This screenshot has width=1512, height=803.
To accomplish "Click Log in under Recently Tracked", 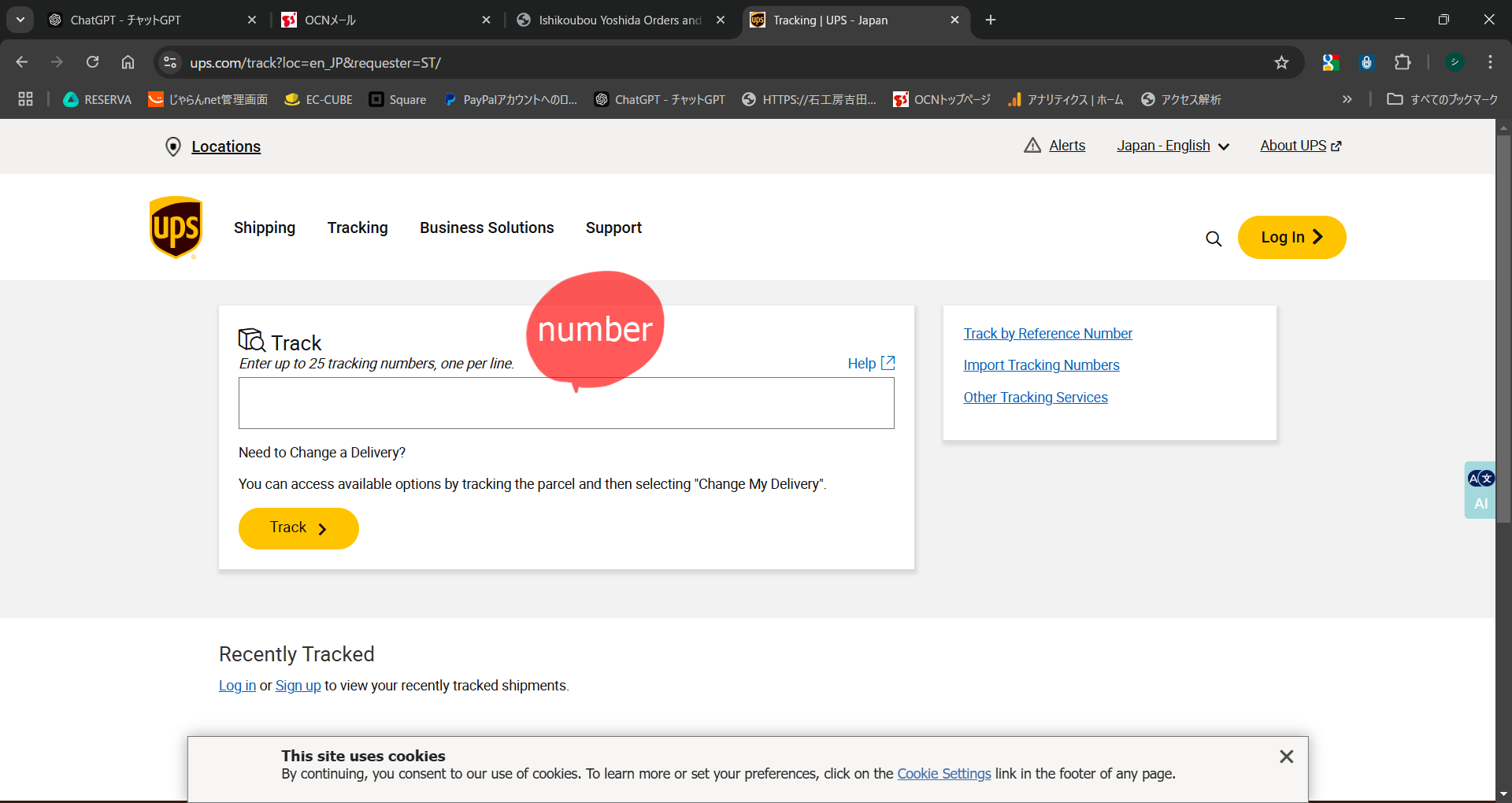I will [x=237, y=686].
